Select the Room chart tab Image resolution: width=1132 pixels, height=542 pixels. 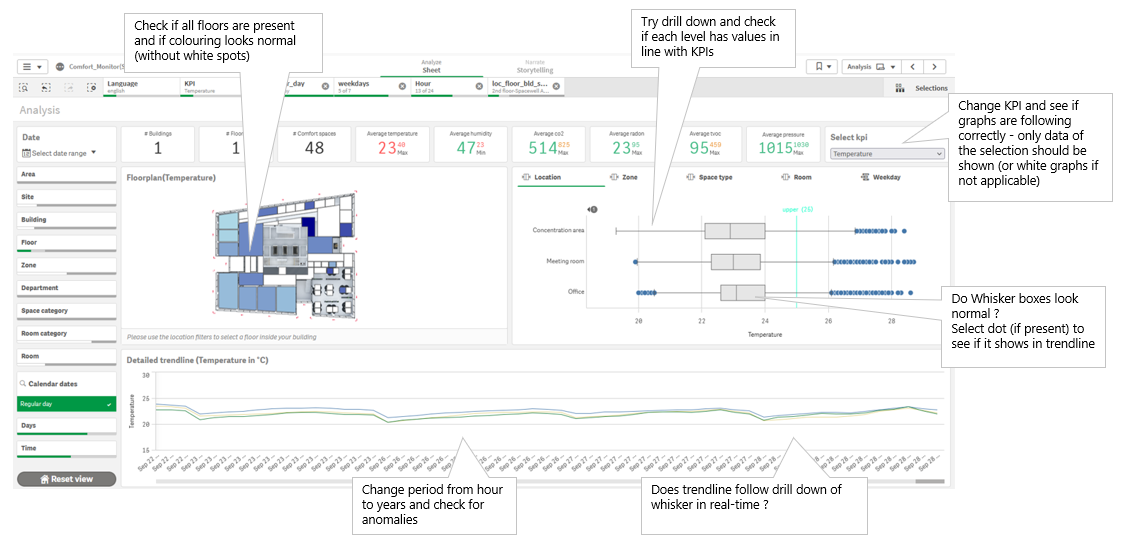click(x=797, y=177)
